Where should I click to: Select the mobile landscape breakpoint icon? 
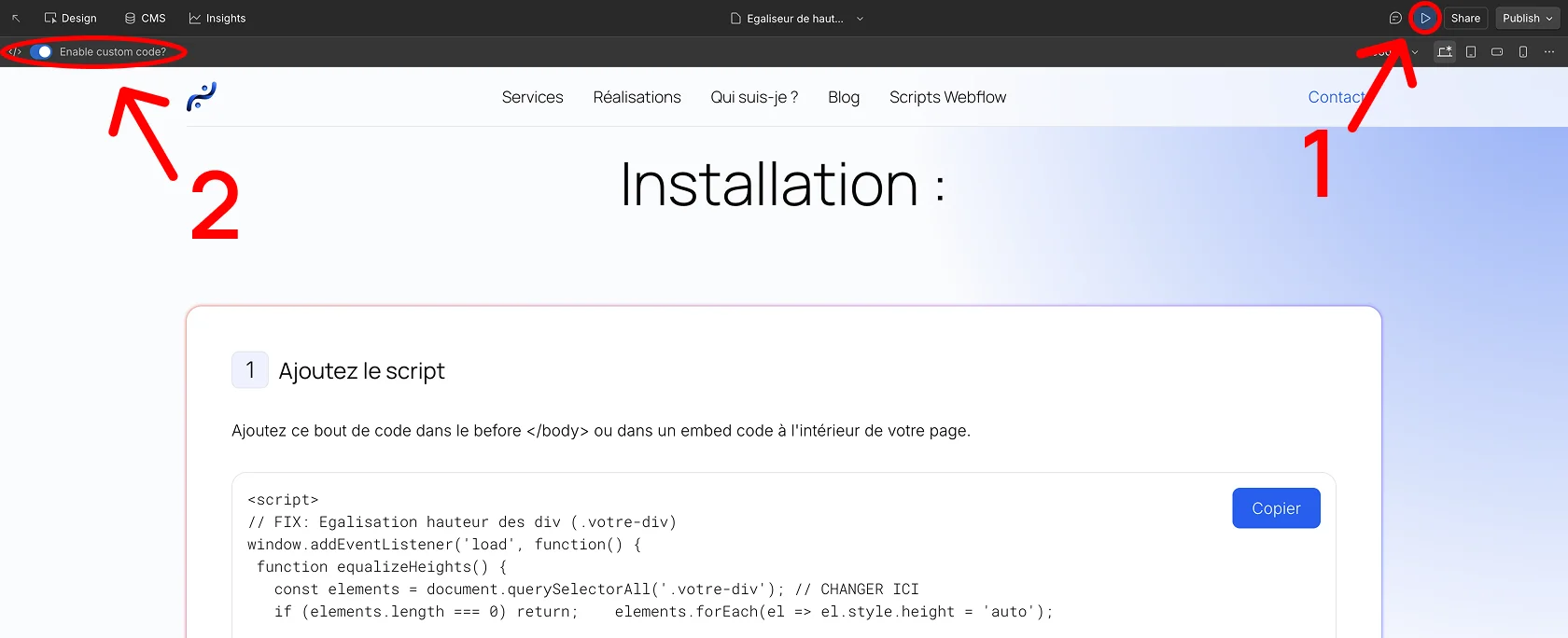[1497, 51]
